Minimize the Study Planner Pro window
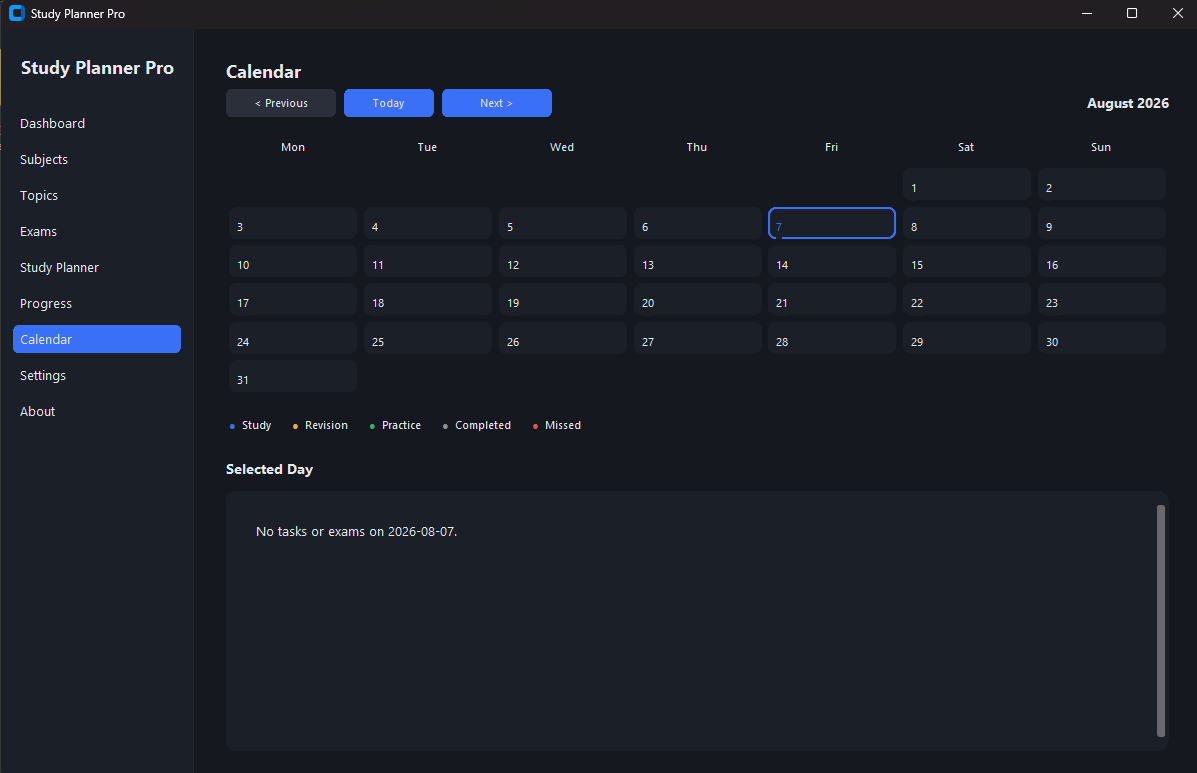 pos(1087,14)
